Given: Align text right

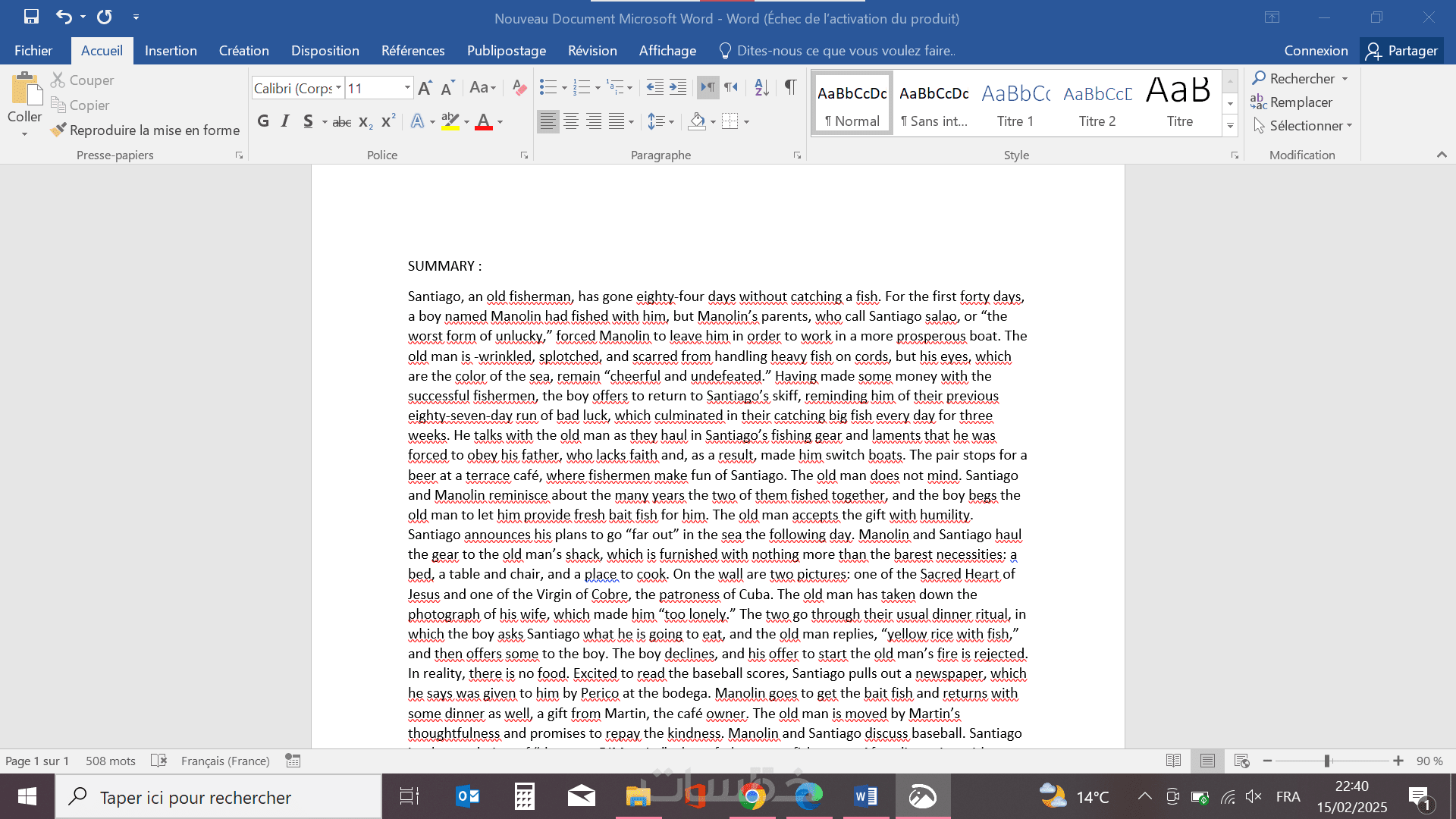Looking at the screenshot, I should 594,121.
